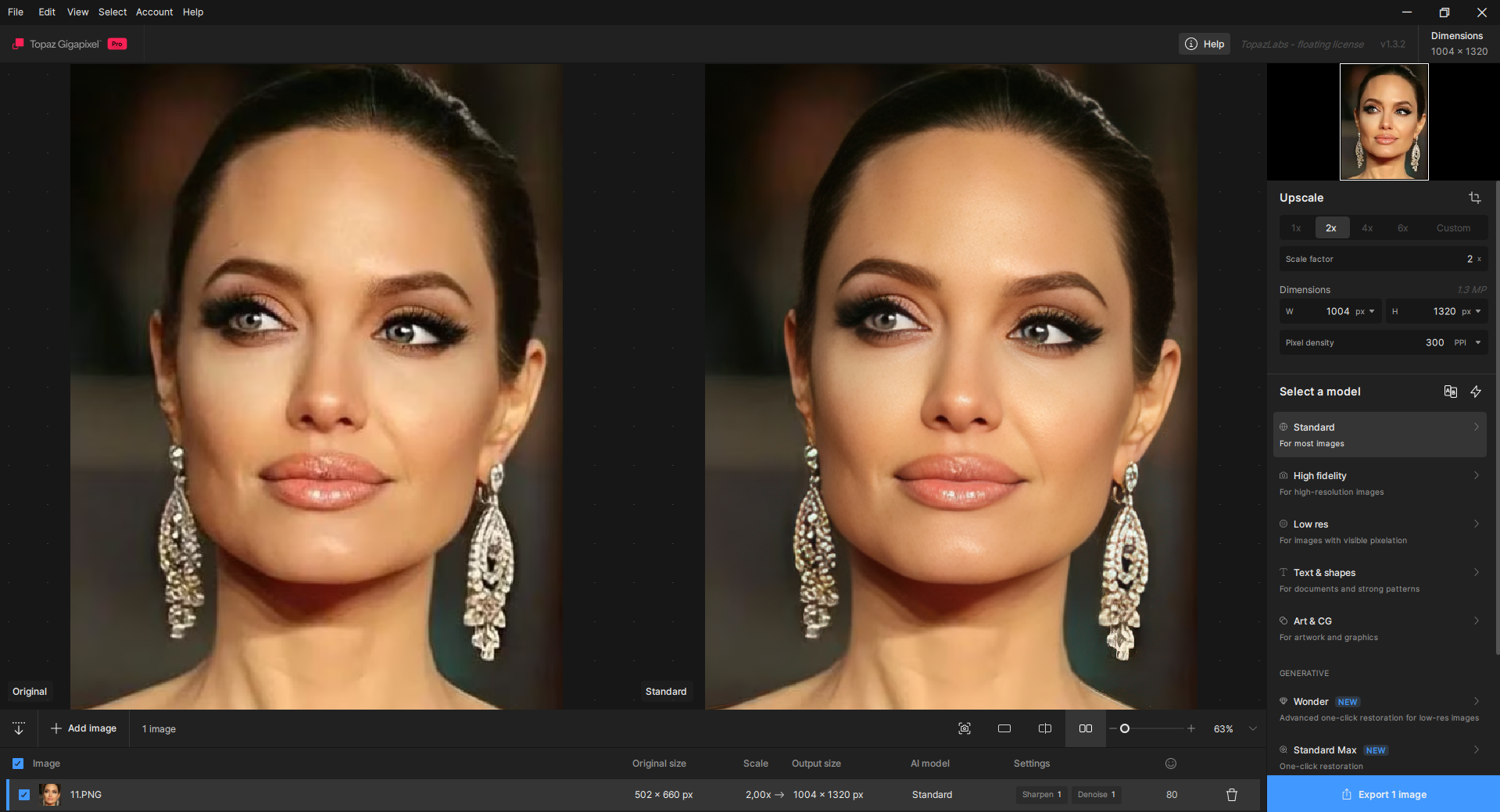This screenshot has width=1500, height=812.
Task: Toggle the Image select-all checkbox
Action: 18,764
